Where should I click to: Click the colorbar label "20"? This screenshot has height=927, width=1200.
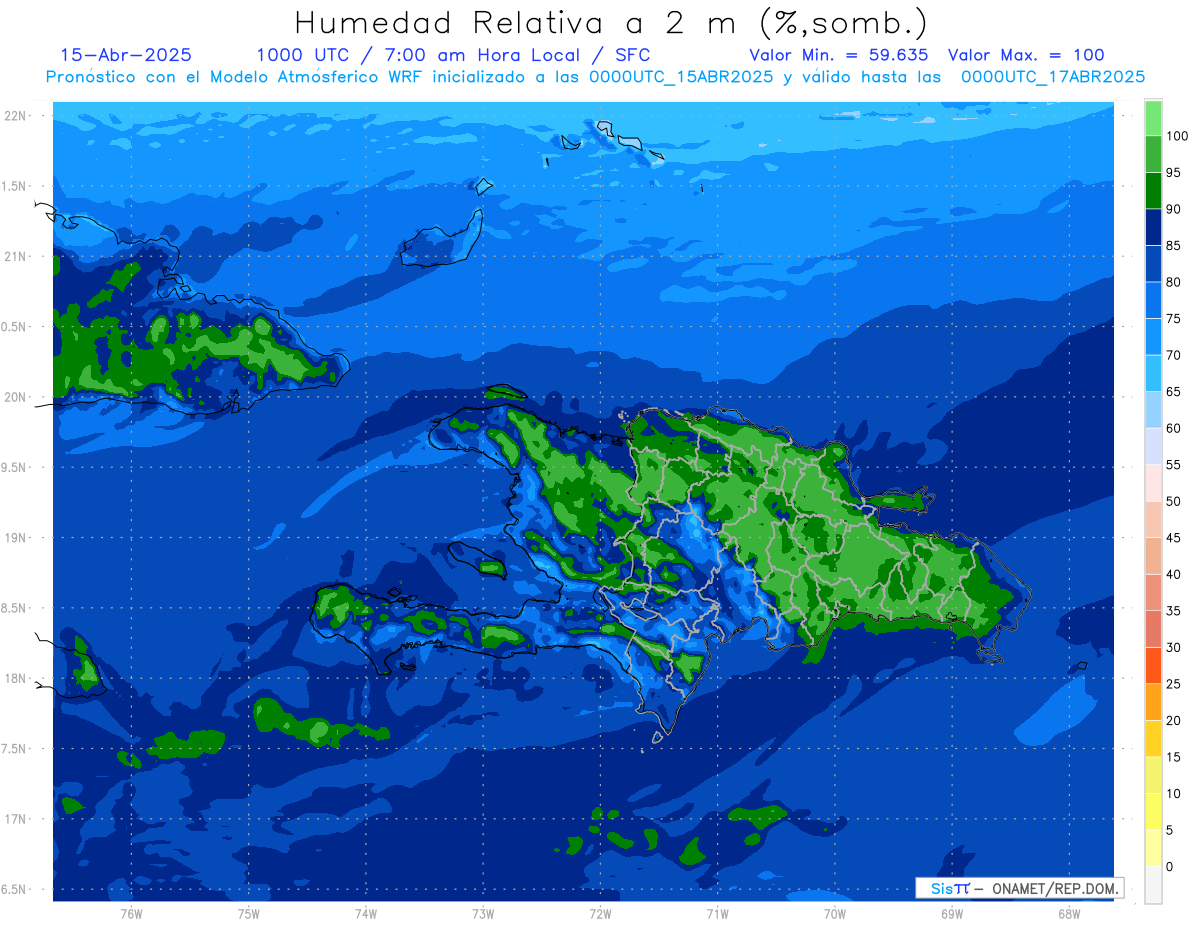(1173, 721)
